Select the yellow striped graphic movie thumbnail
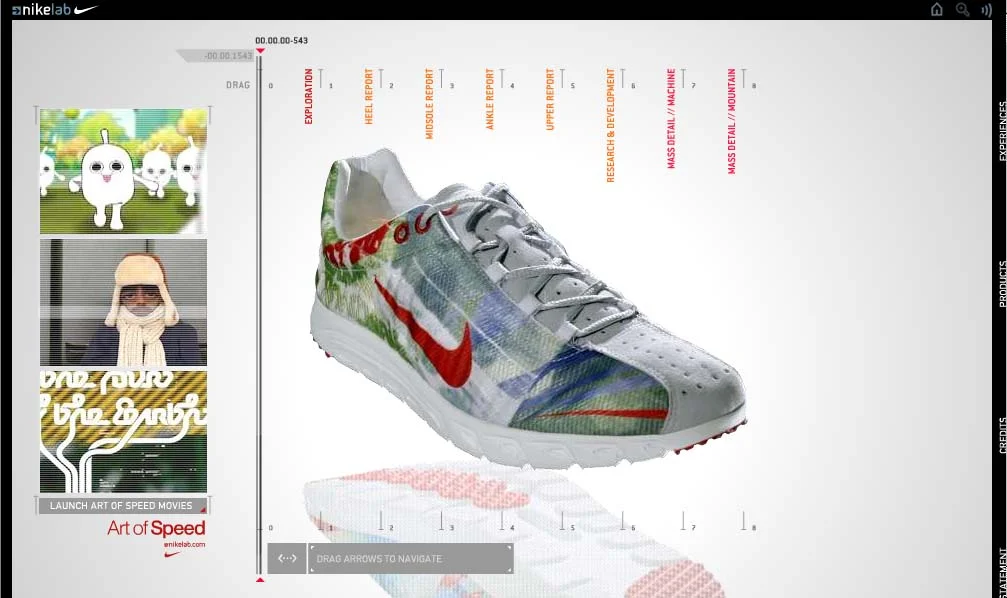This screenshot has height=598, width=1007. pyautogui.click(x=123, y=431)
